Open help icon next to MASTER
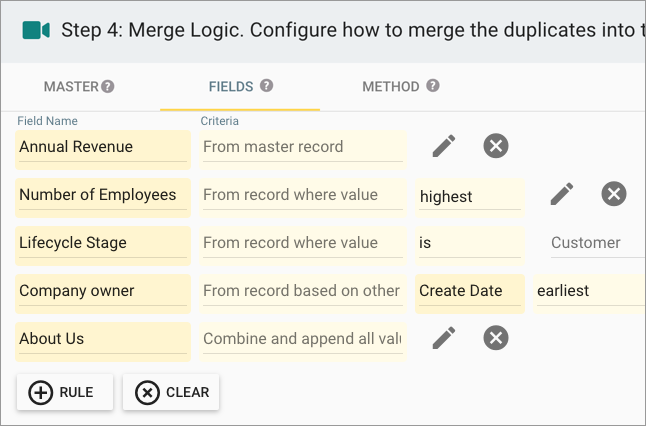 click(x=108, y=87)
